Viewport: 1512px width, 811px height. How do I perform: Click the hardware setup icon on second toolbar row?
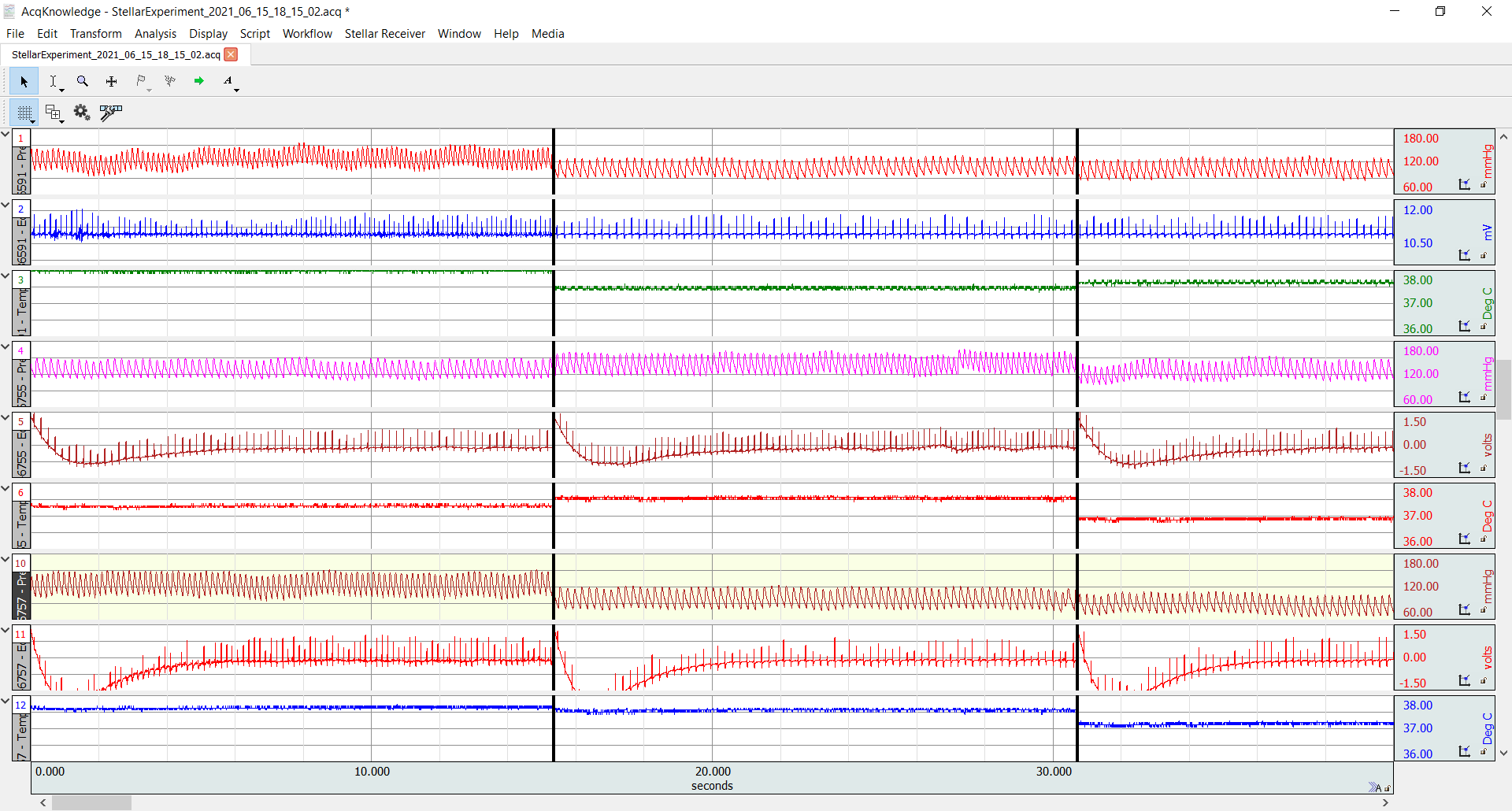pos(110,113)
